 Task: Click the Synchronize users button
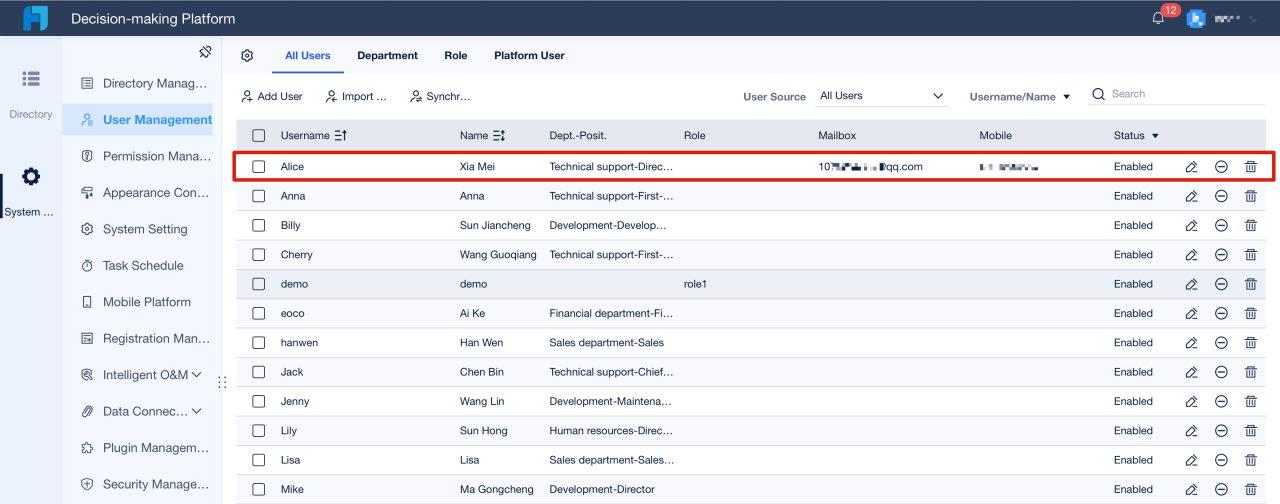coord(440,97)
